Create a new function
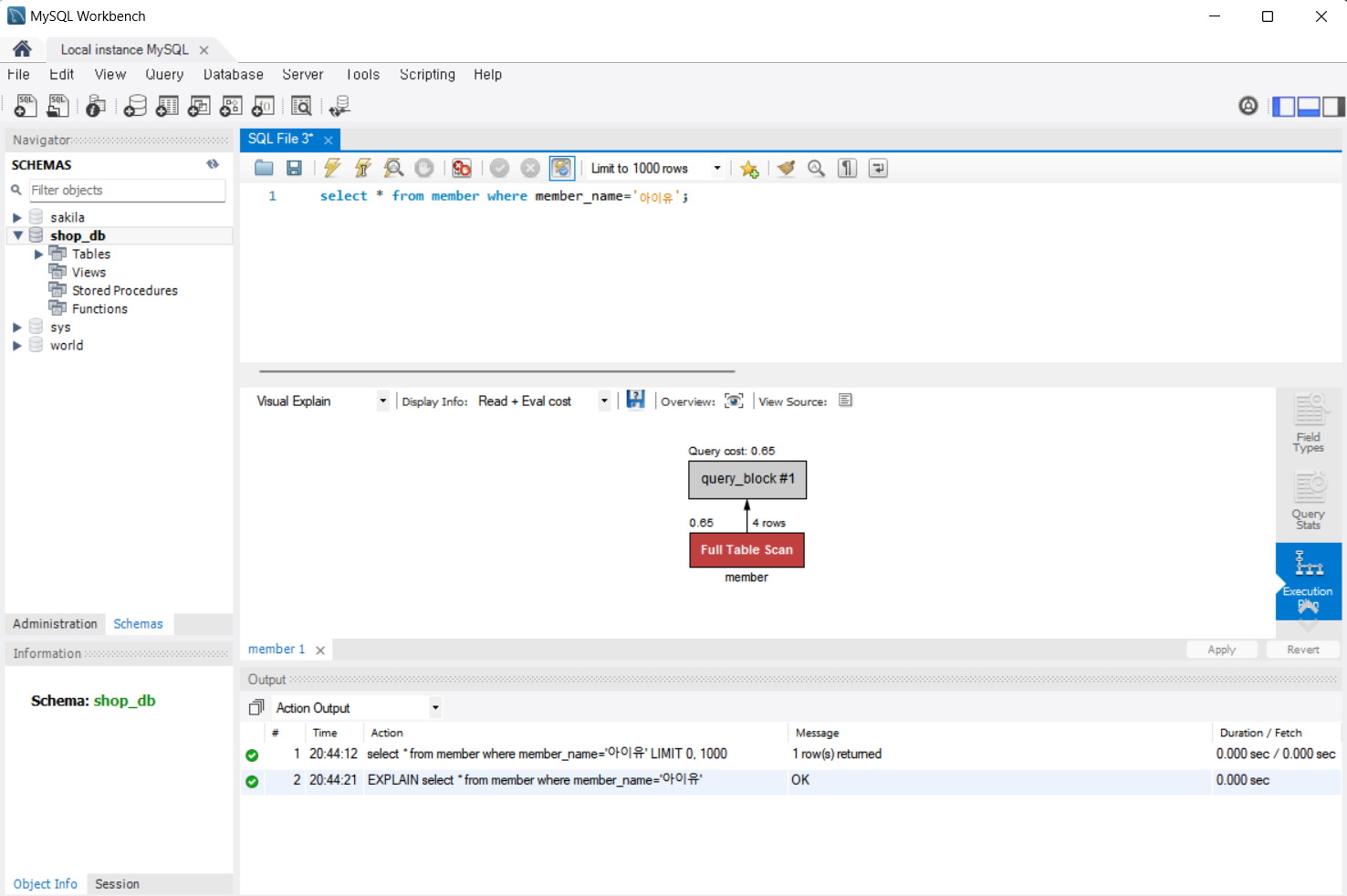Screen dimensions: 1347x896 point(263,106)
